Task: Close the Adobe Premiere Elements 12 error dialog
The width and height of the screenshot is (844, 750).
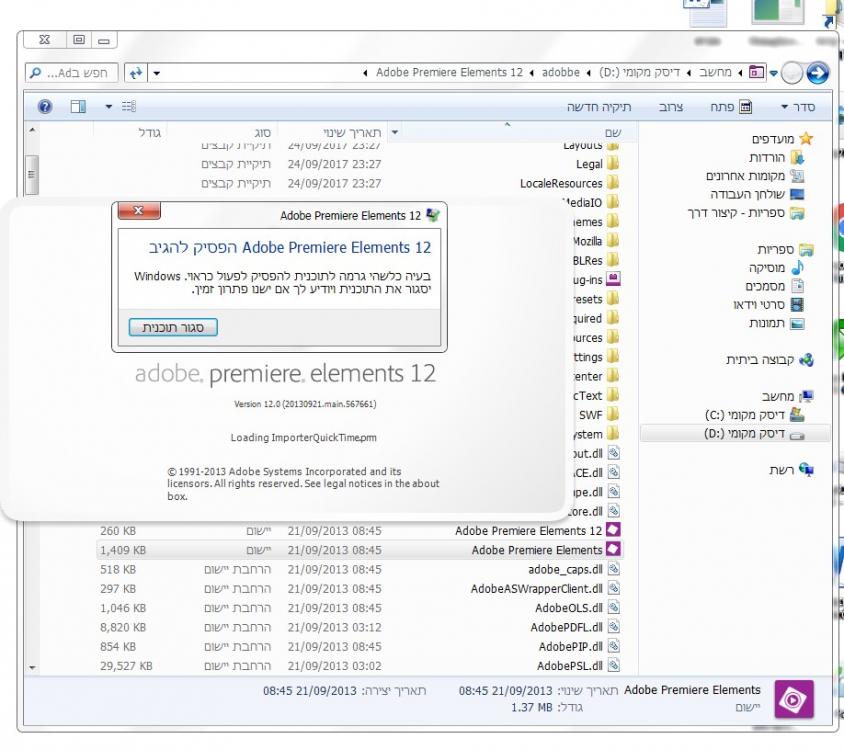Action: point(139,211)
